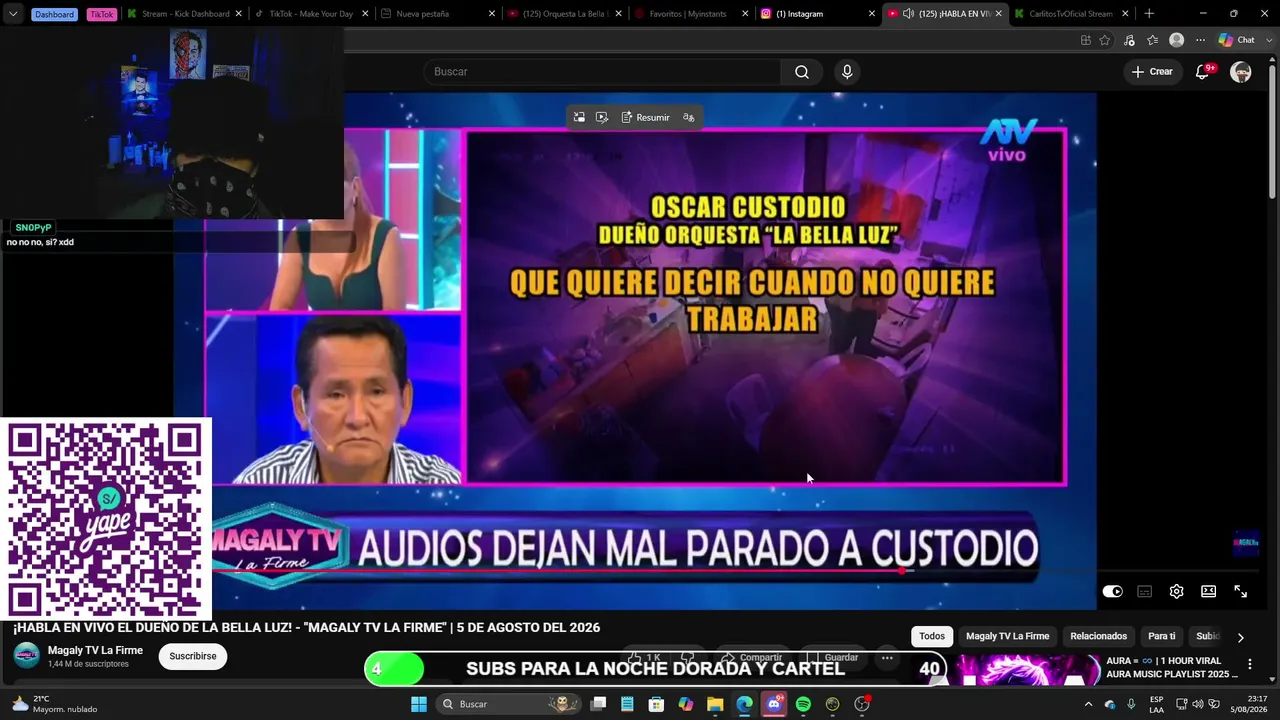Image resolution: width=1280 pixels, height=720 pixels.
Task: Open more actions menu under the video
Action: [887, 658]
